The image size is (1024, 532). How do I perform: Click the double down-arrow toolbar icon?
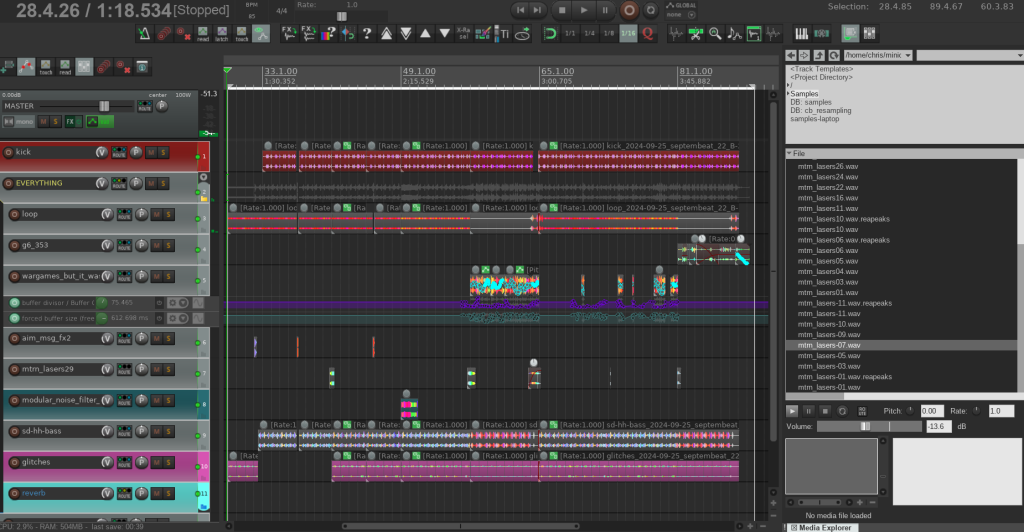(406, 33)
